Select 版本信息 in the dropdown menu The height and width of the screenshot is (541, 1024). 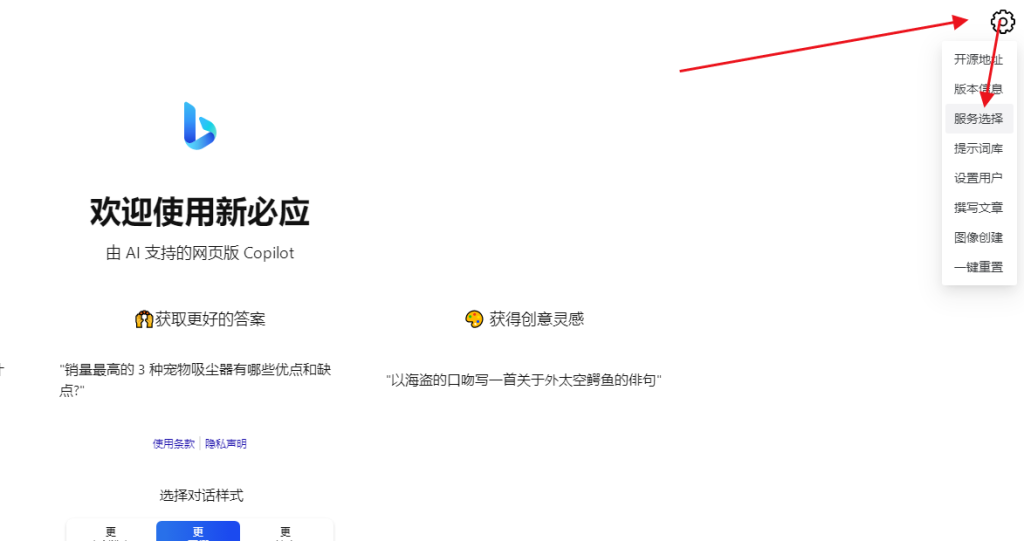(979, 89)
